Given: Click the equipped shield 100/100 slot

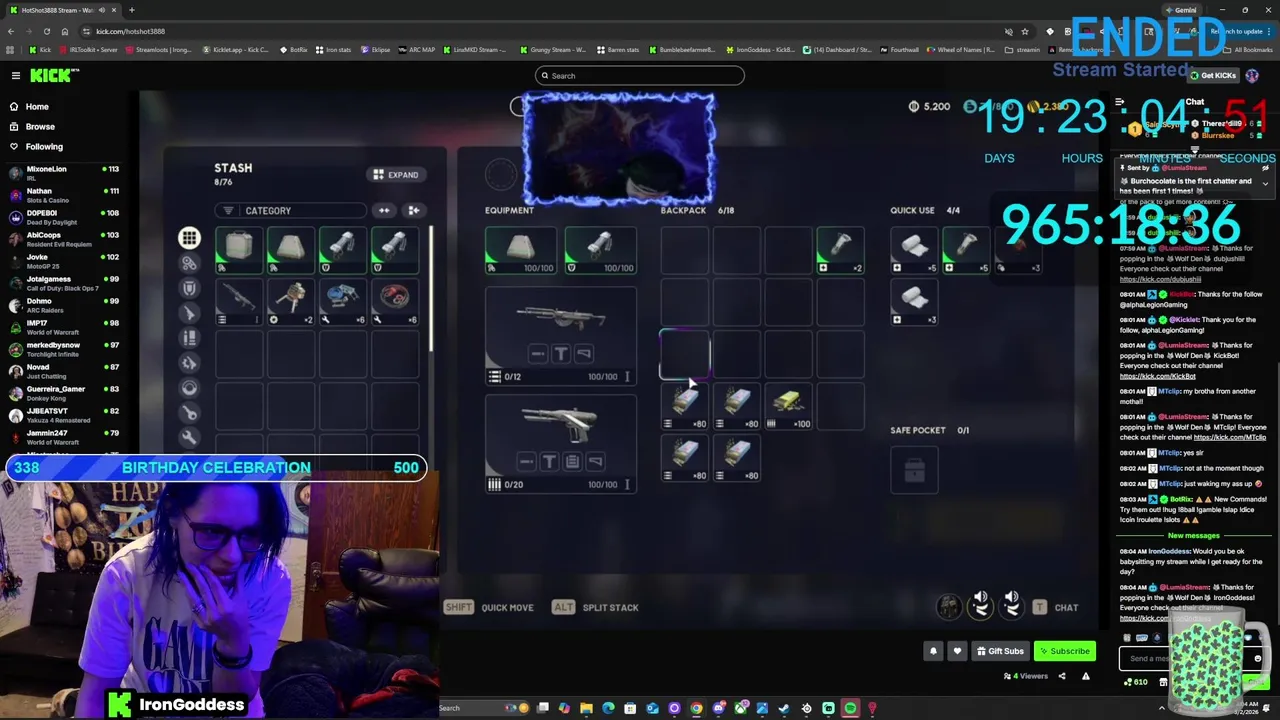Looking at the screenshot, I should point(600,250).
